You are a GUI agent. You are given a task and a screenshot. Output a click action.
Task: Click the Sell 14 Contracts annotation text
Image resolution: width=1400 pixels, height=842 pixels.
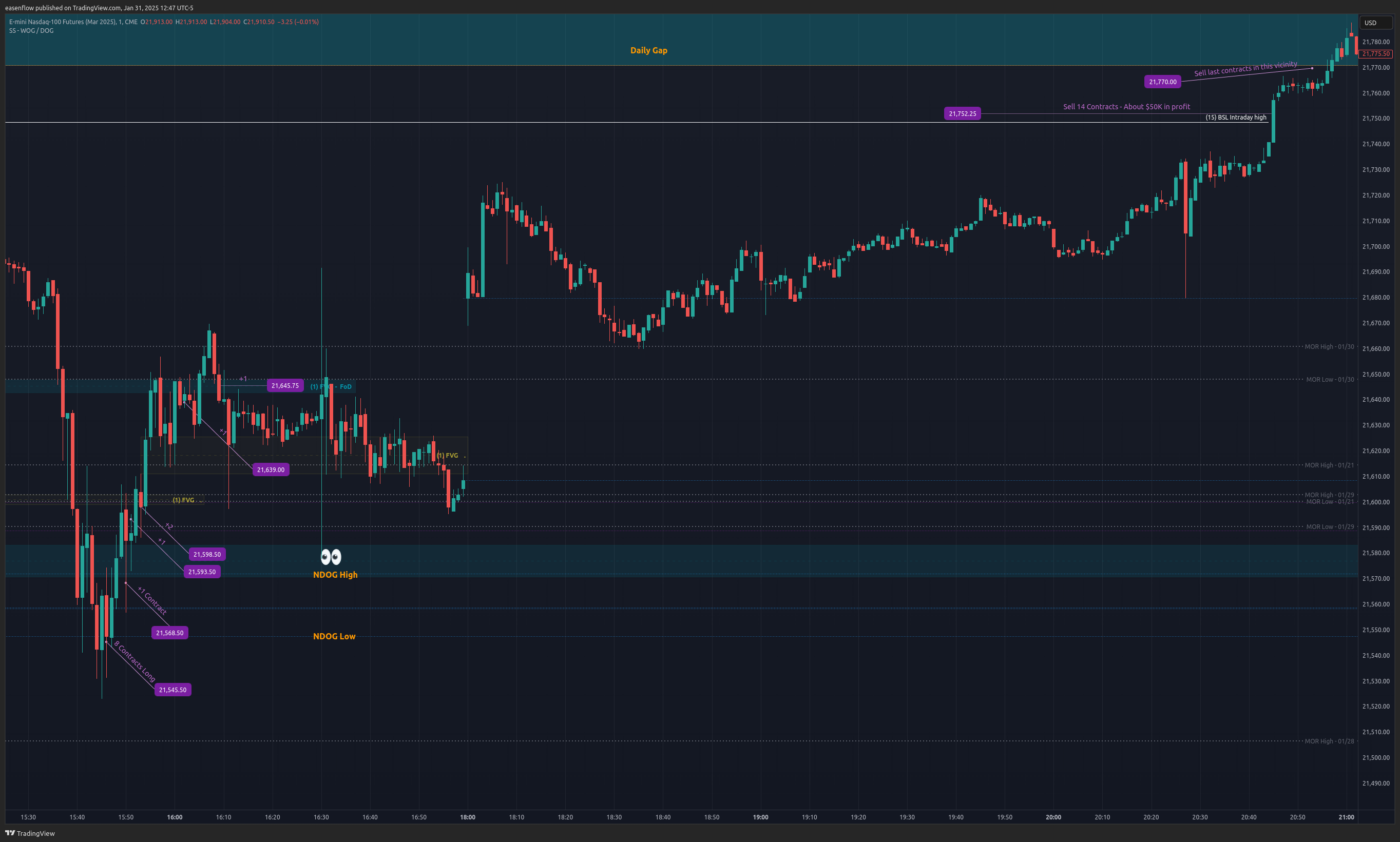[x=1126, y=107]
